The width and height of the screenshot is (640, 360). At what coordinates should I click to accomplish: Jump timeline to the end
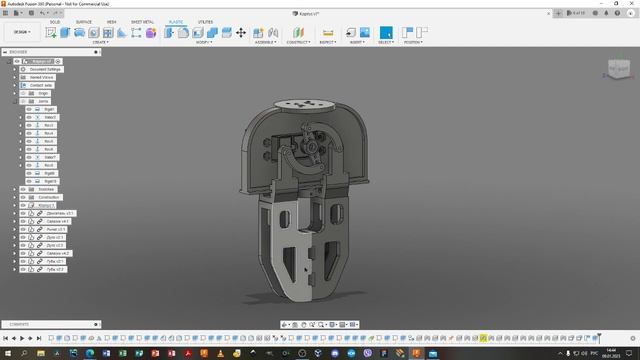pyautogui.click(x=39, y=338)
